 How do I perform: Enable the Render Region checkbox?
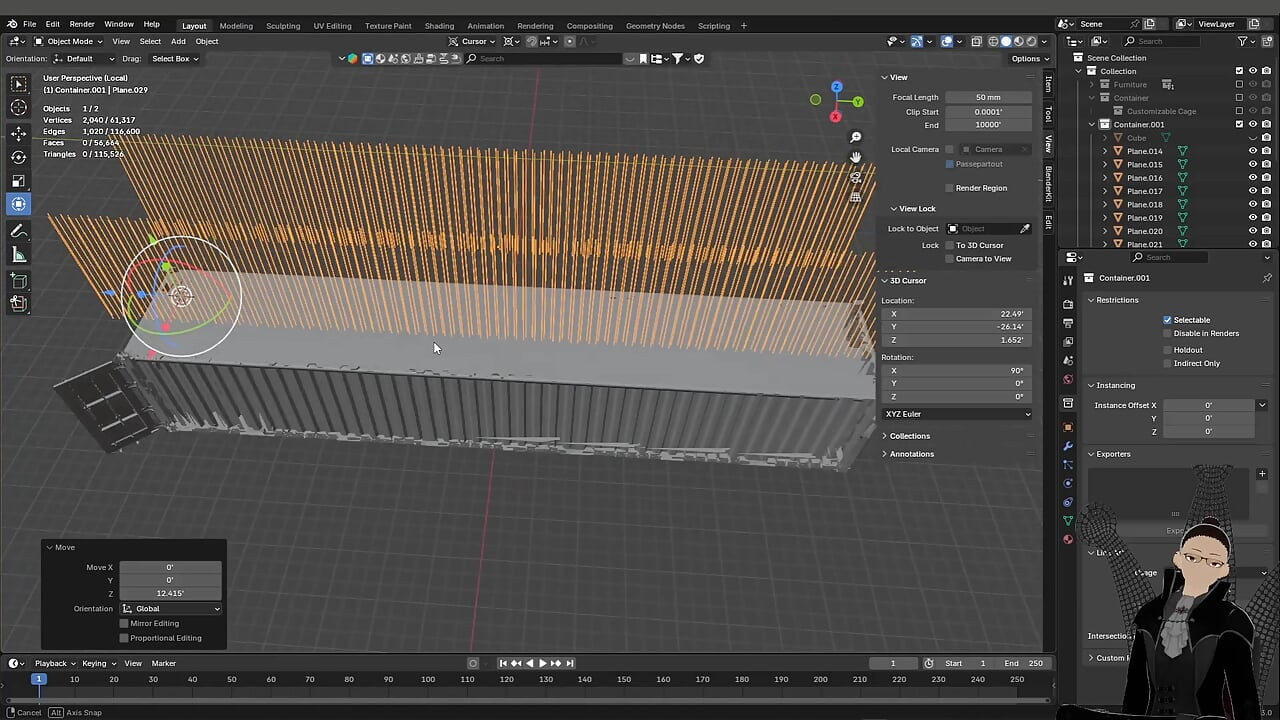tap(949, 188)
